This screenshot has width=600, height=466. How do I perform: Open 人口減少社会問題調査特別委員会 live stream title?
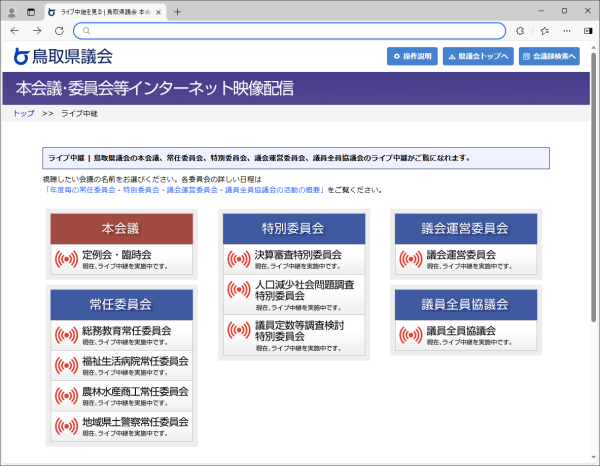pyautogui.click(x=305, y=290)
